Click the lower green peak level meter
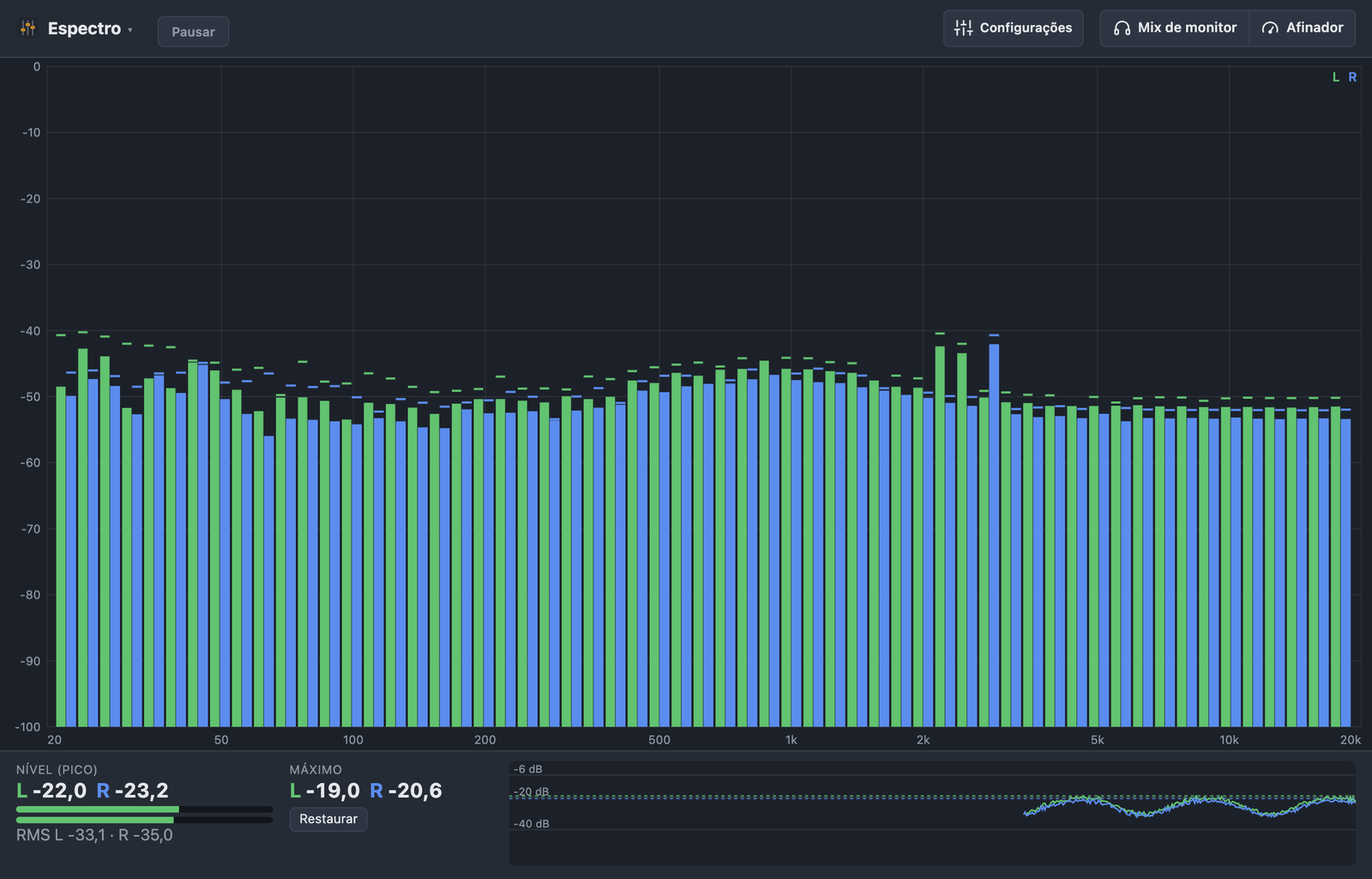The width and height of the screenshot is (1372, 879). pos(144,820)
